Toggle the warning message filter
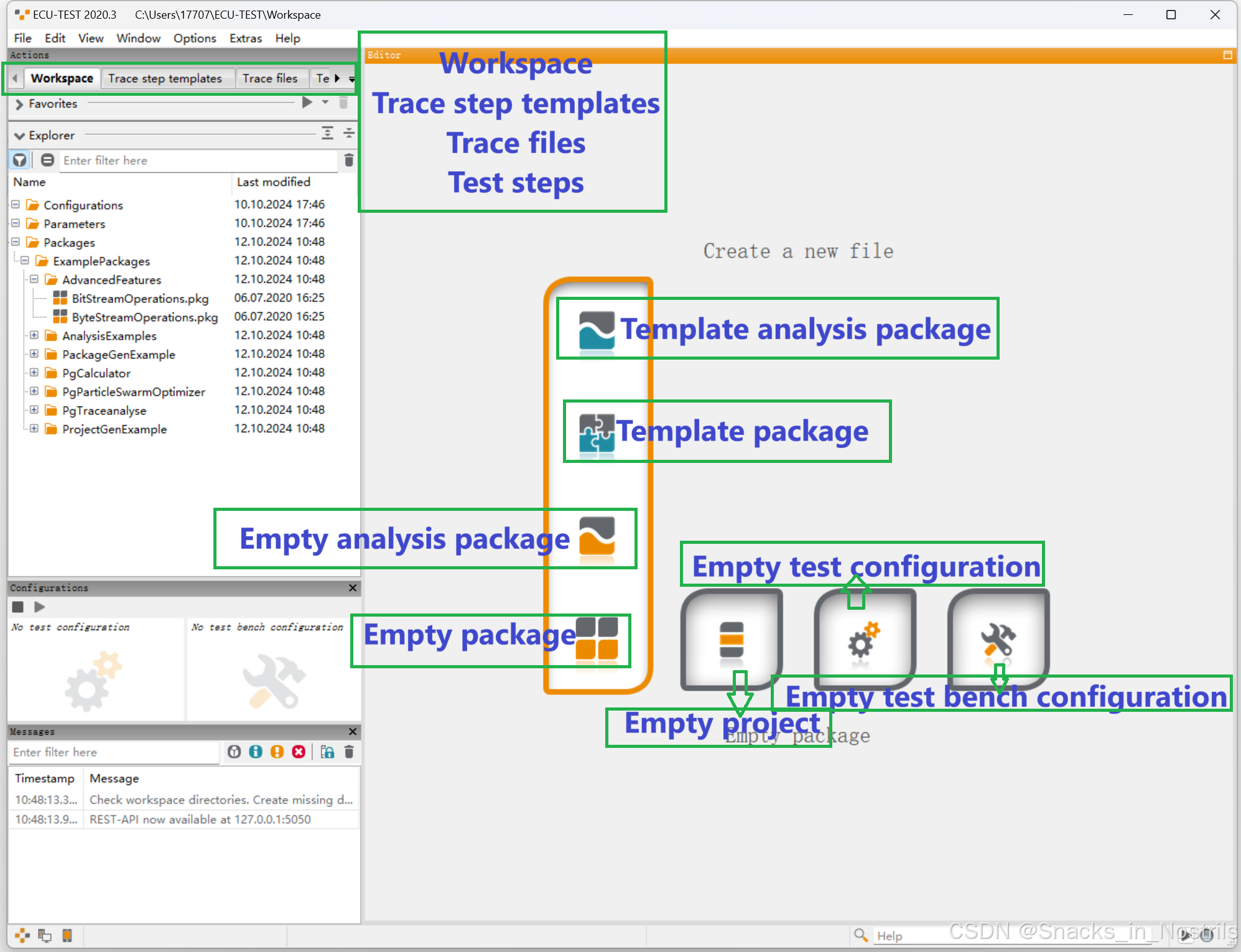This screenshot has height=952, width=1241. pos(277,752)
